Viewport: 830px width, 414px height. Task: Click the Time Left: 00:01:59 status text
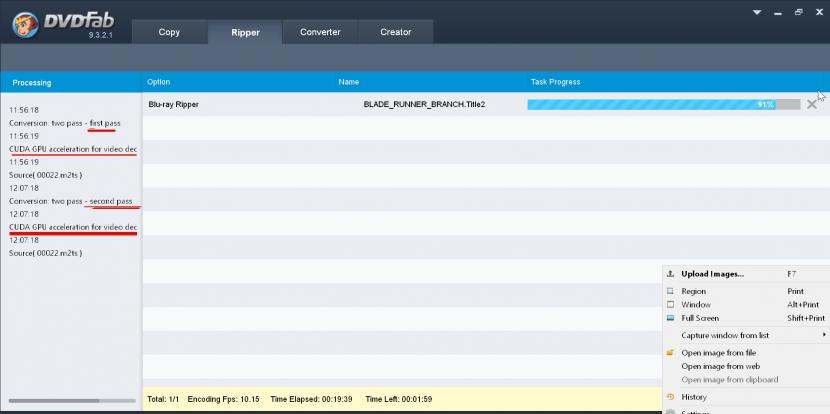tap(399, 399)
